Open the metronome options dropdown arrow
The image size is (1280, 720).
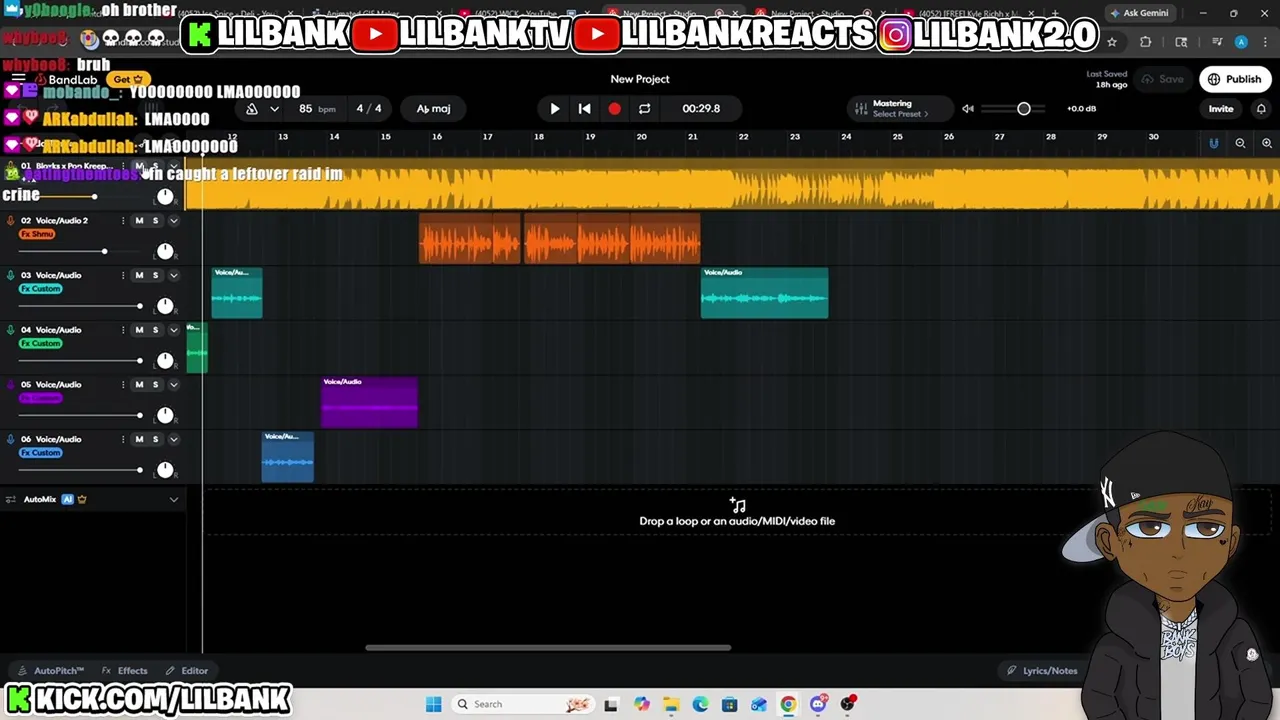(274, 108)
